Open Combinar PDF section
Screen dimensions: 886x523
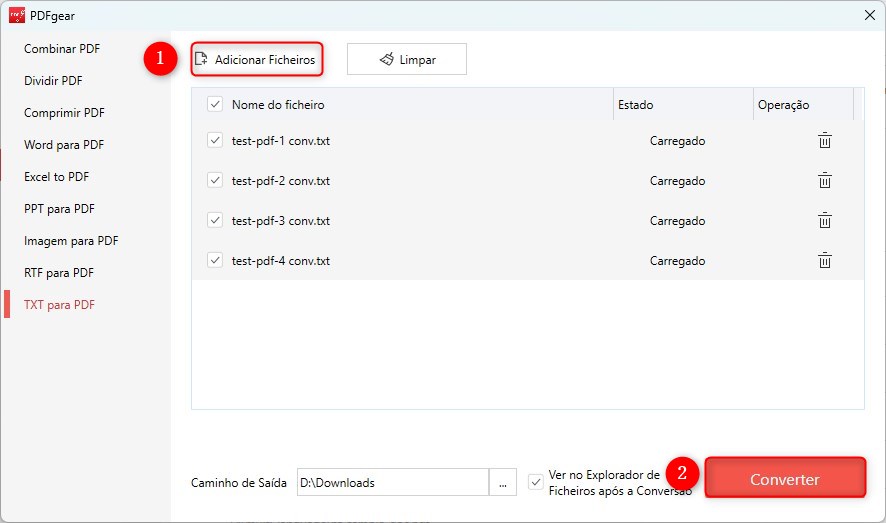62,49
